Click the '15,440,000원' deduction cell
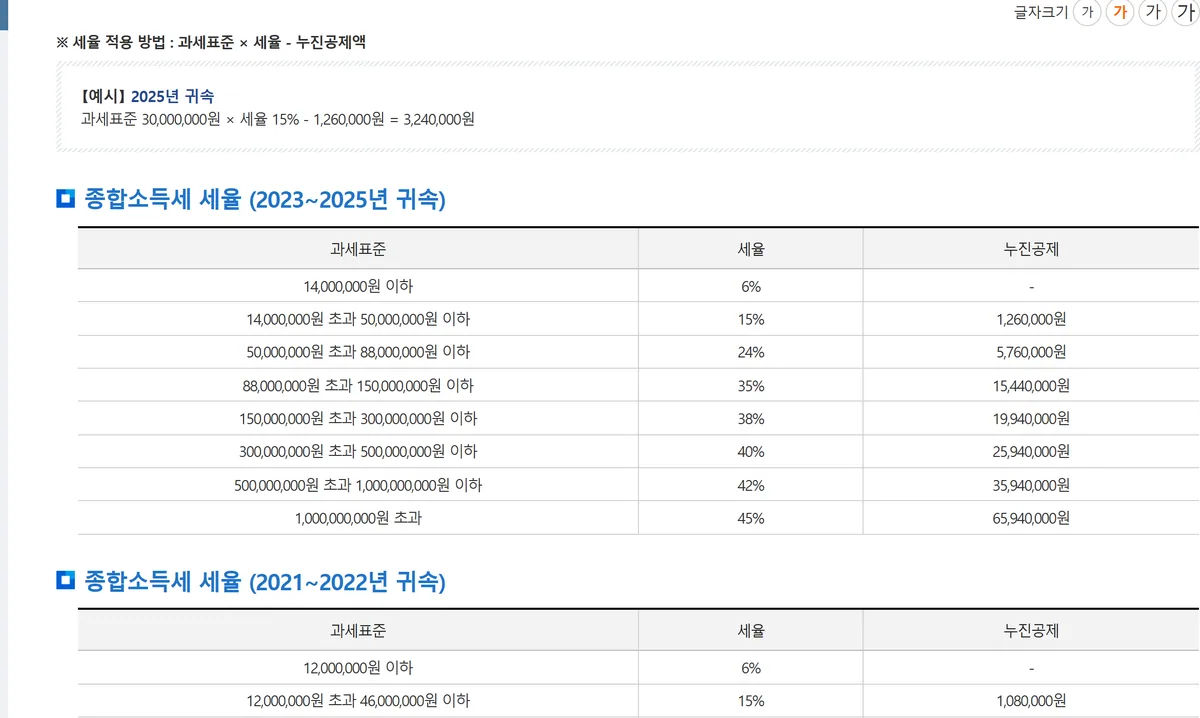Viewport: 1200px width, 718px height. point(1031,385)
